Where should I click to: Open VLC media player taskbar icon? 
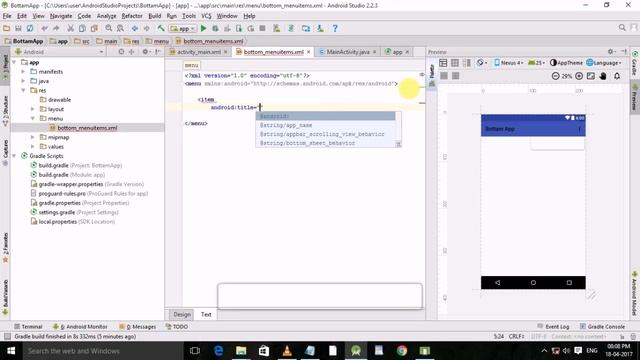click(x=287, y=351)
